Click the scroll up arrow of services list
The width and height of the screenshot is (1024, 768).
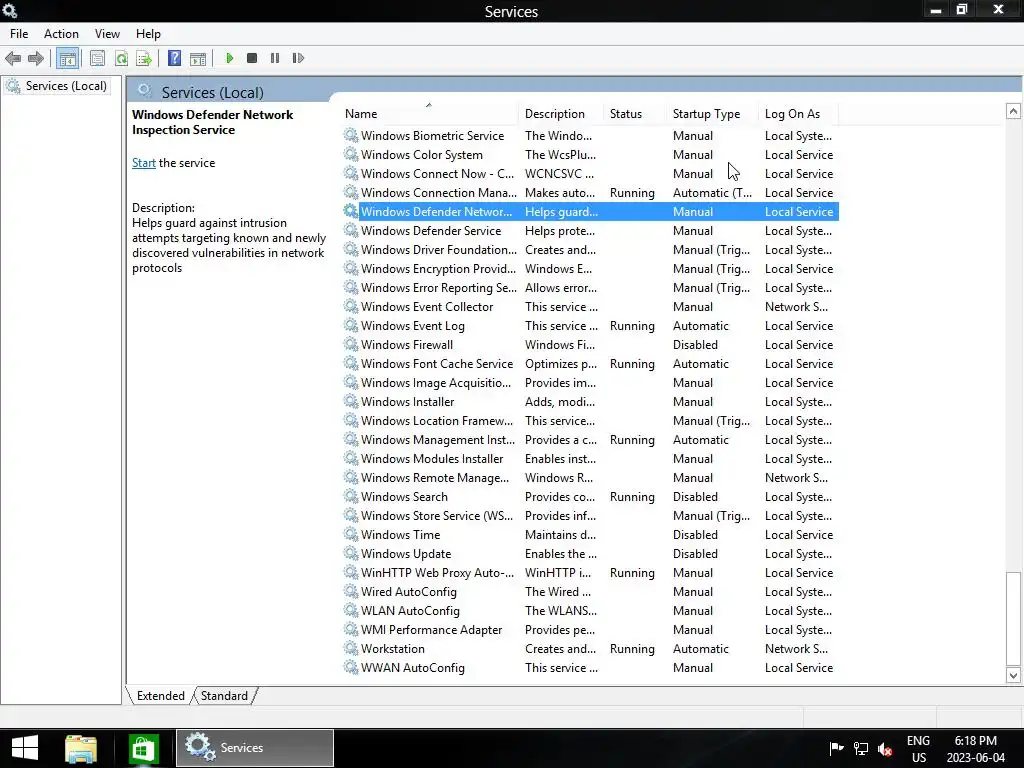pyautogui.click(x=1013, y=111)
